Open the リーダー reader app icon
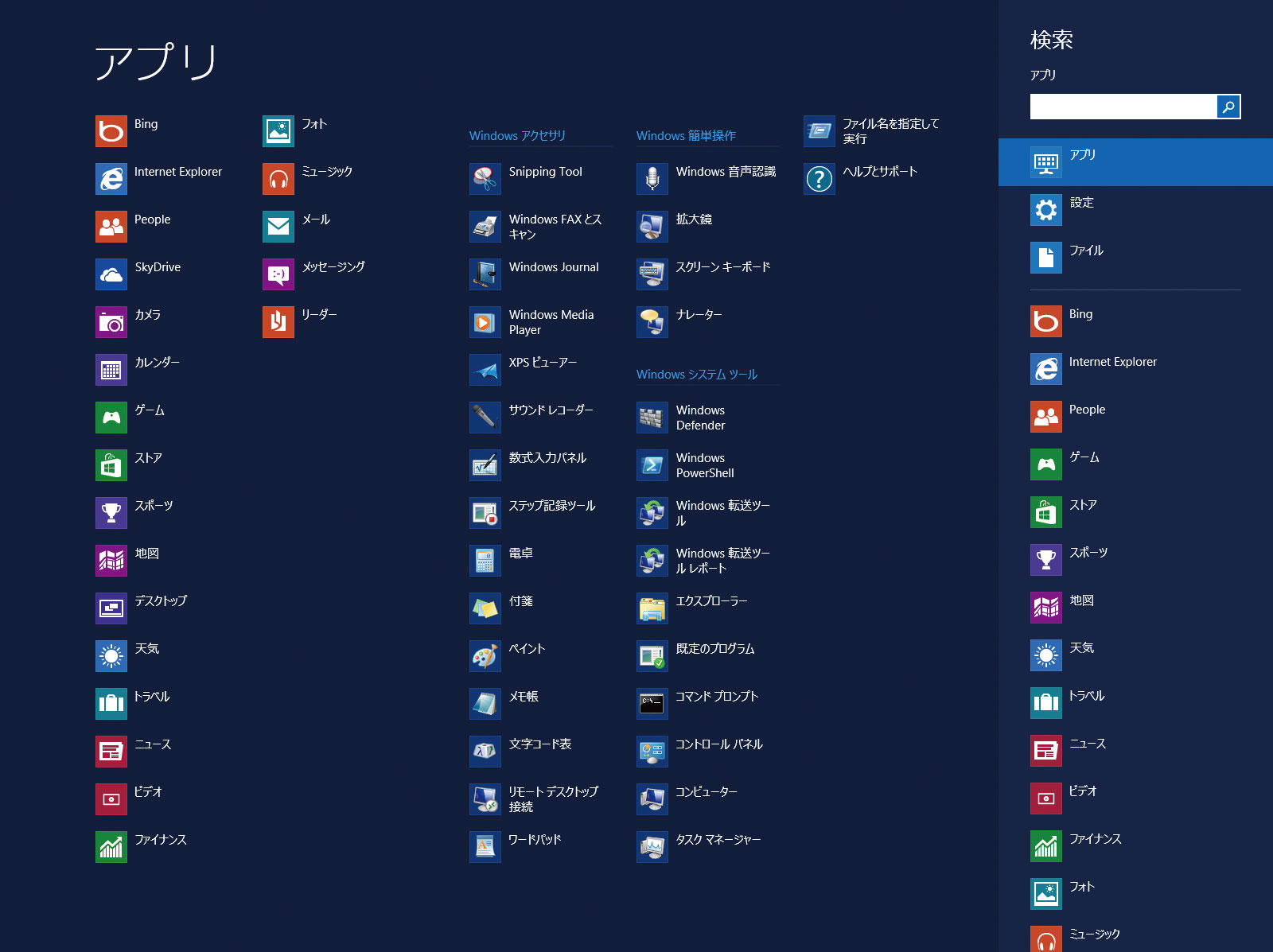The image size is (1273, 952). pyautogui.click(x=278, y=322)
